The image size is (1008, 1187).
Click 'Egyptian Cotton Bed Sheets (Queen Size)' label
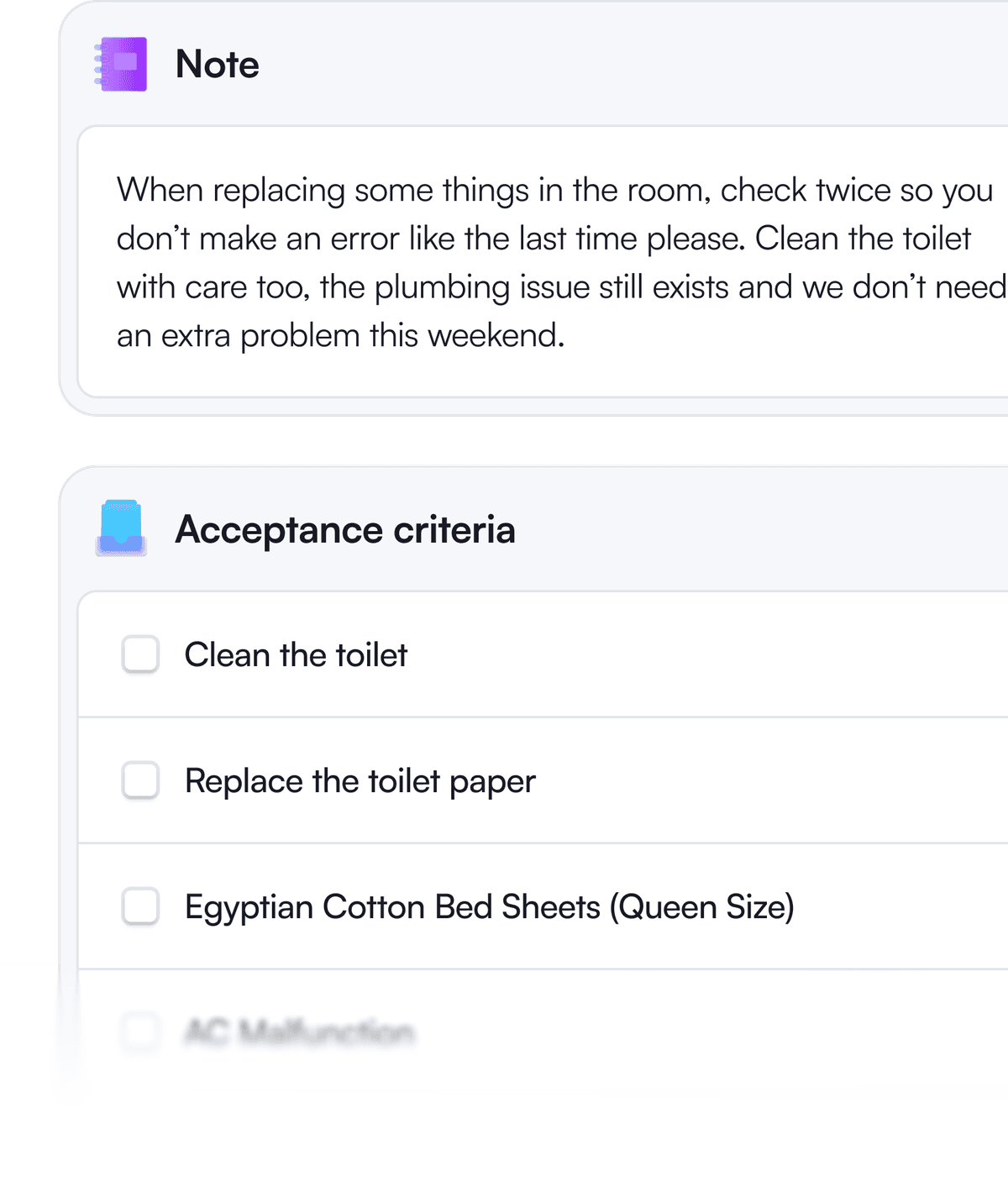[x=489, y=907]
